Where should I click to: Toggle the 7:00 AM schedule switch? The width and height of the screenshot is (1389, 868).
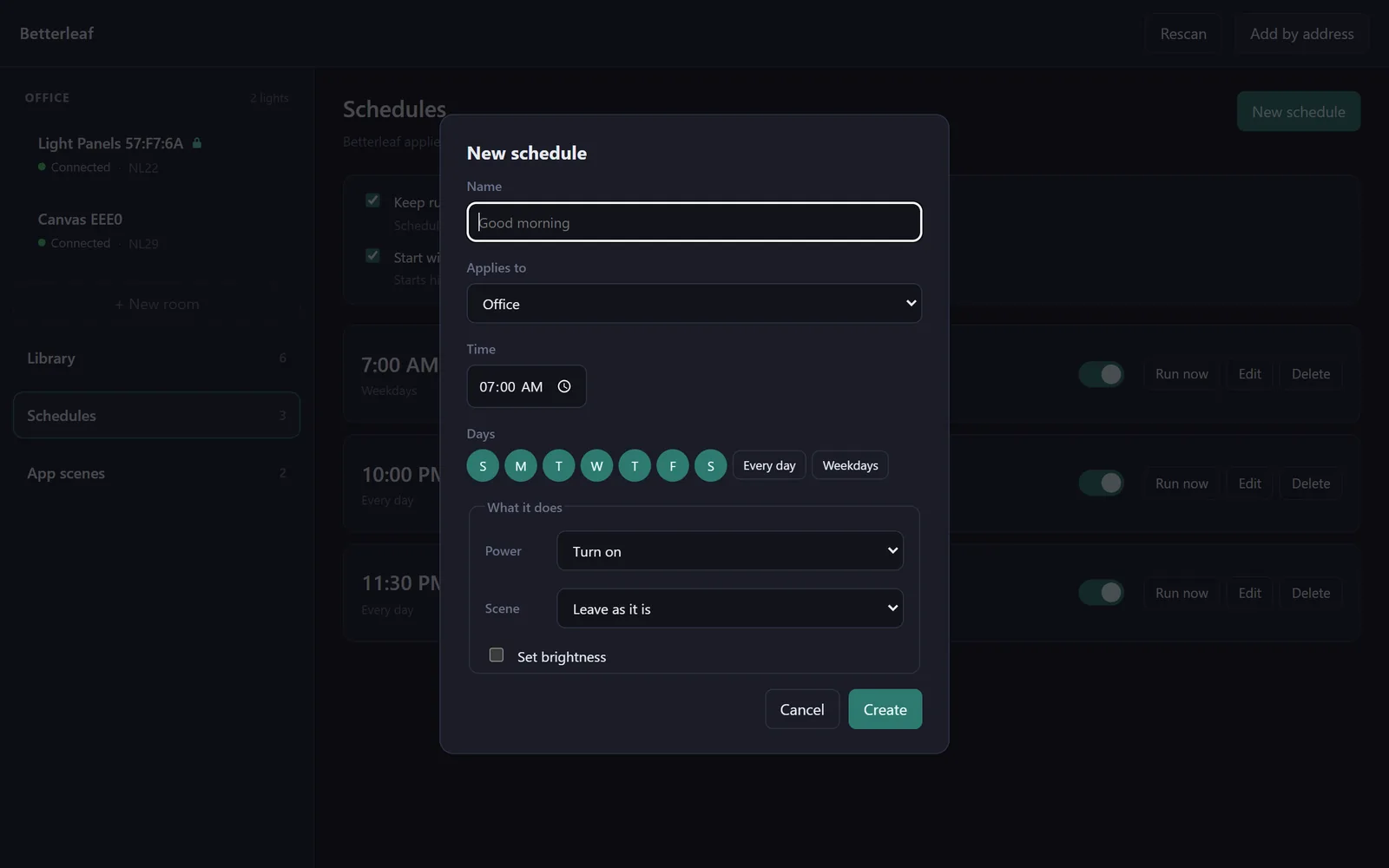[1101, 374]
